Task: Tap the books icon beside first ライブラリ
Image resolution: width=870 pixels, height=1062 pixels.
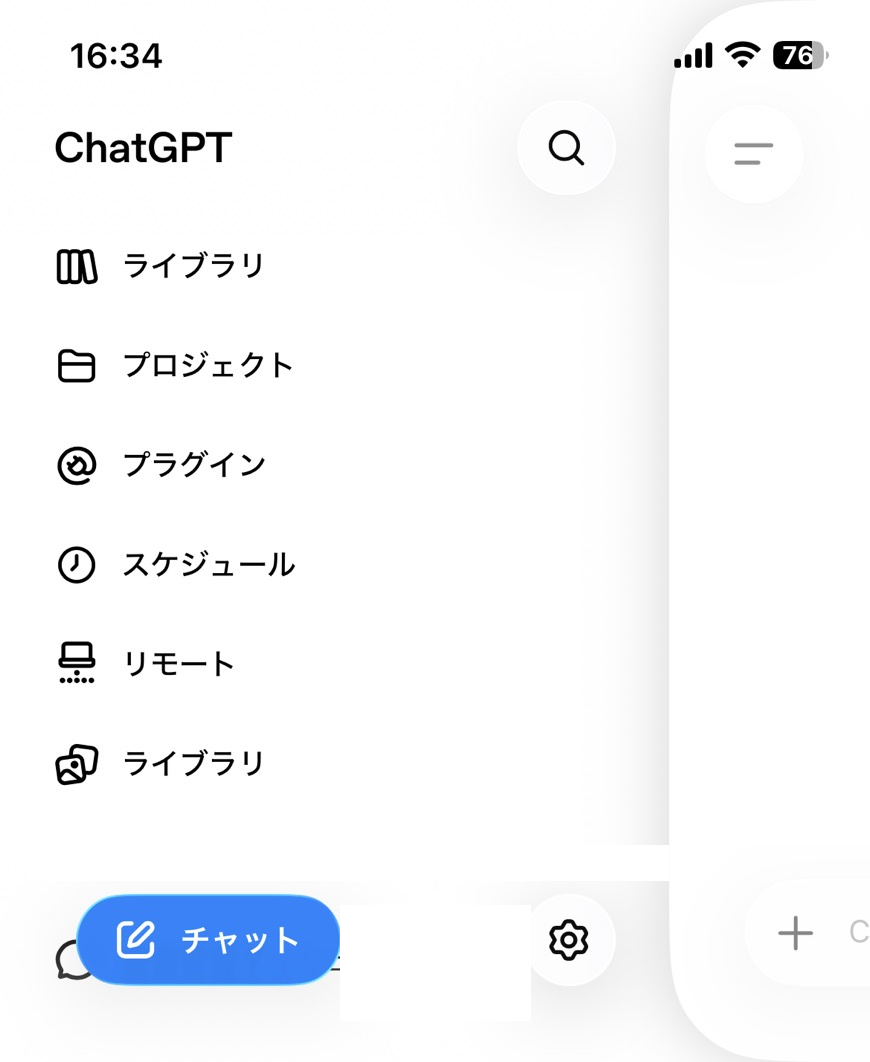Action: click(77, 266)
